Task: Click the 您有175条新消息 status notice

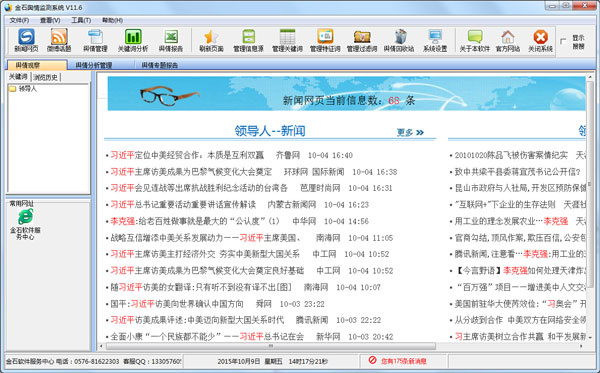Action: [403, 361]
